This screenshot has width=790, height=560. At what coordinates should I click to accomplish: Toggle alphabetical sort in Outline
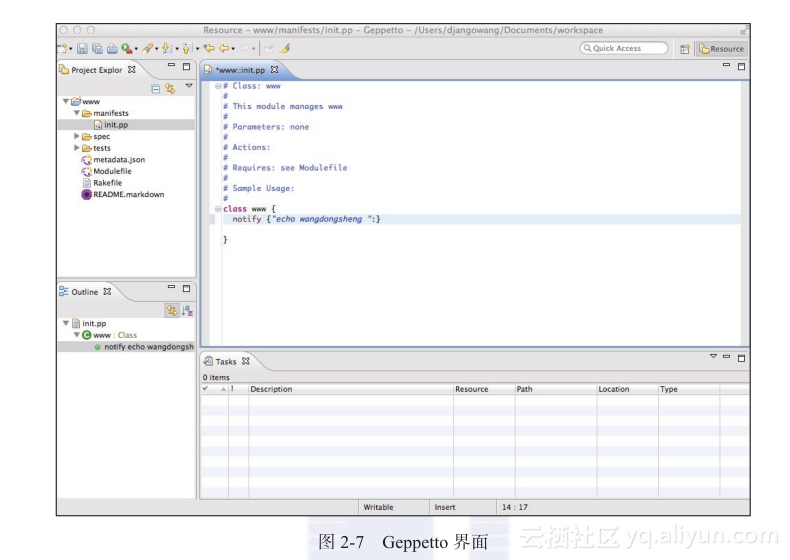coord(187,310)
